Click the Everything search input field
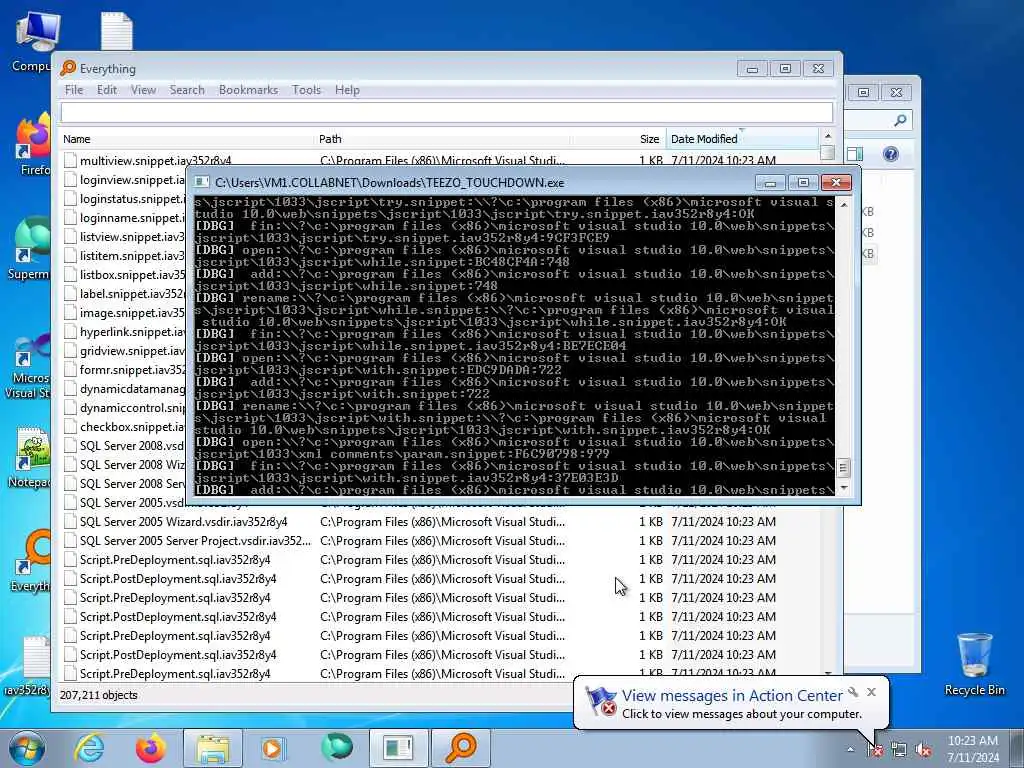Screen dimensions: 1024x768 pos(447,112)
